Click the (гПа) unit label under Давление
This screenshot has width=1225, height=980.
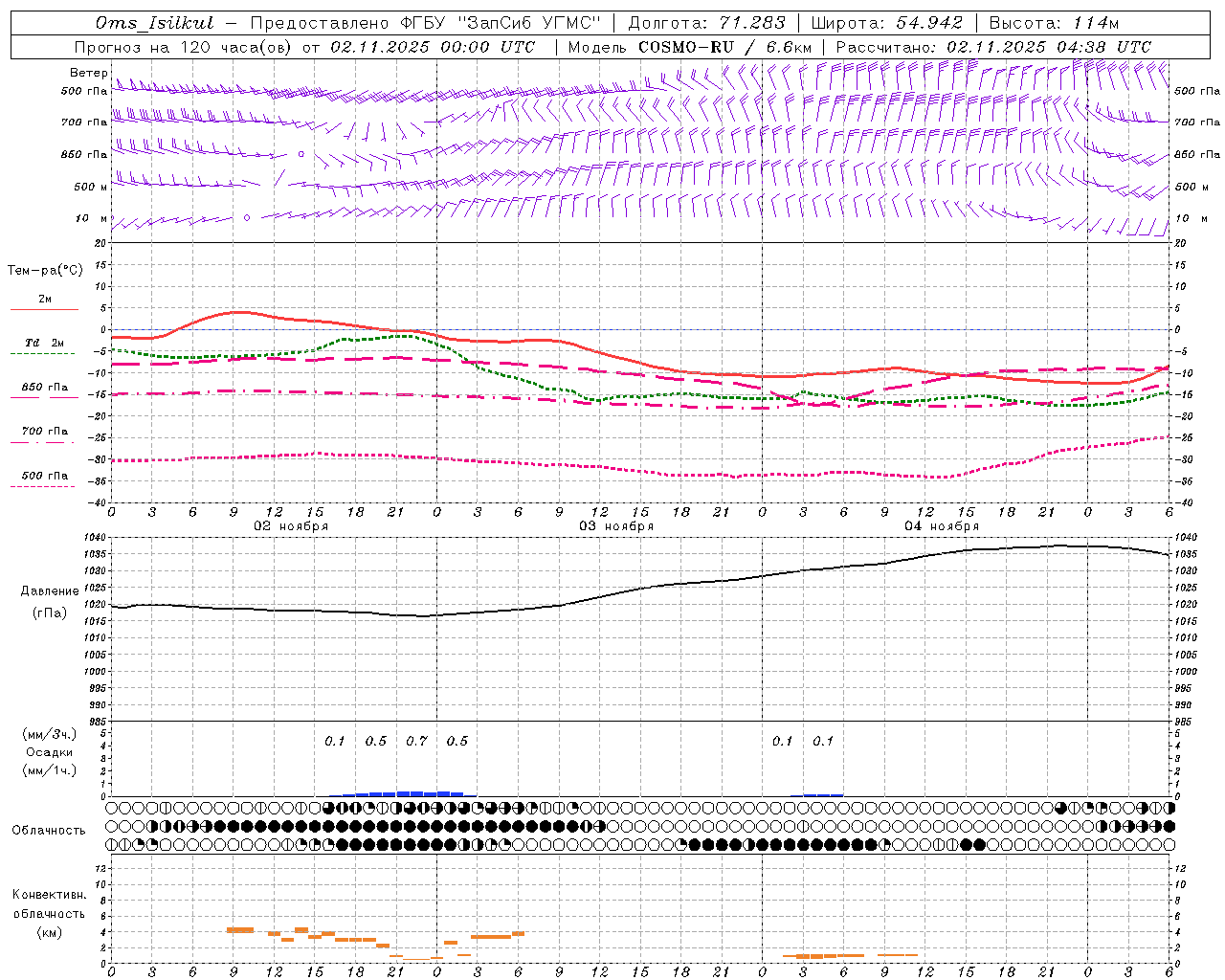pyautogui.click(x=50, y=613)
